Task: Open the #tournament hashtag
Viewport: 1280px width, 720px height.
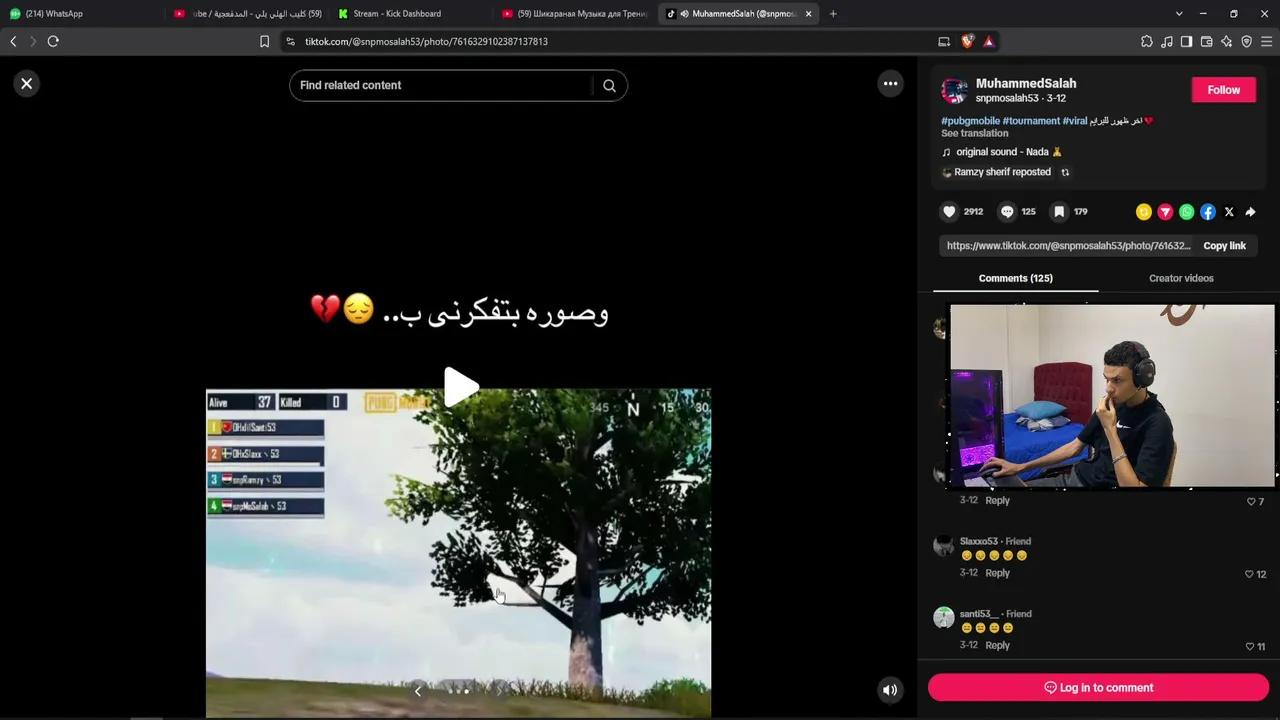Action: click(x=1031, y=121)
